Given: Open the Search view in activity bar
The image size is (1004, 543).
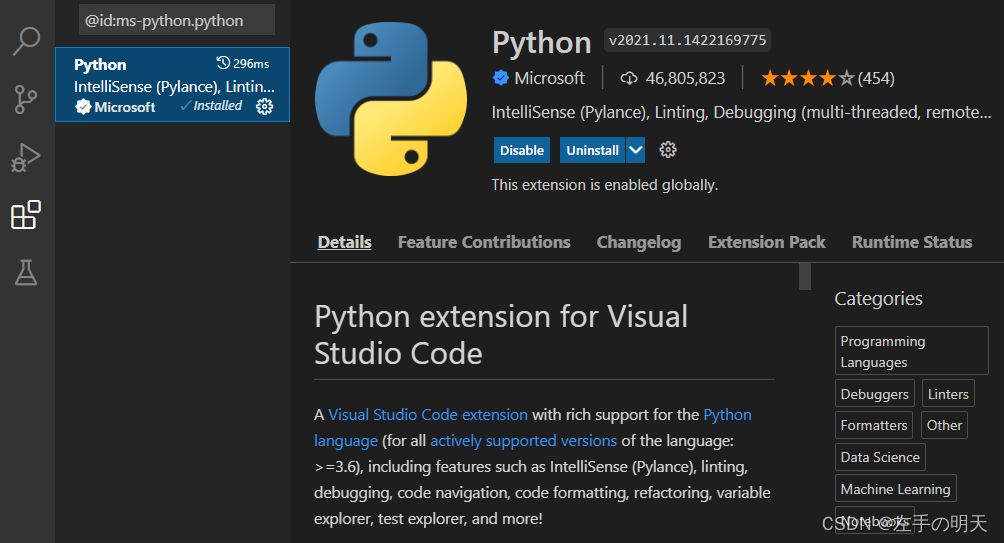Looking at the screenshot, I should tap(26, 41).
